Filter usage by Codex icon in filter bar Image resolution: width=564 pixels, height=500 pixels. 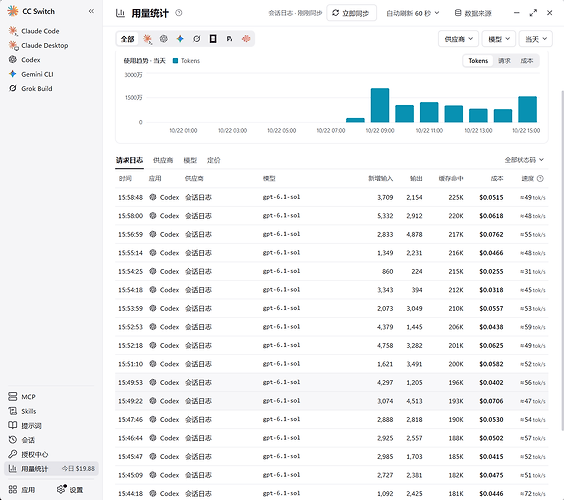pyautogui.click(x=164, y=39)
